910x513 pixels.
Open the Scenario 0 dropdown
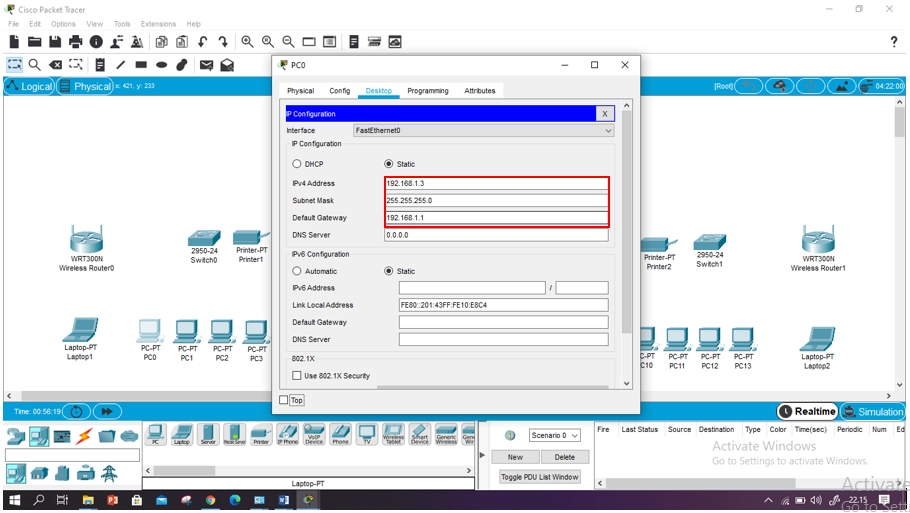coord(554,435)
